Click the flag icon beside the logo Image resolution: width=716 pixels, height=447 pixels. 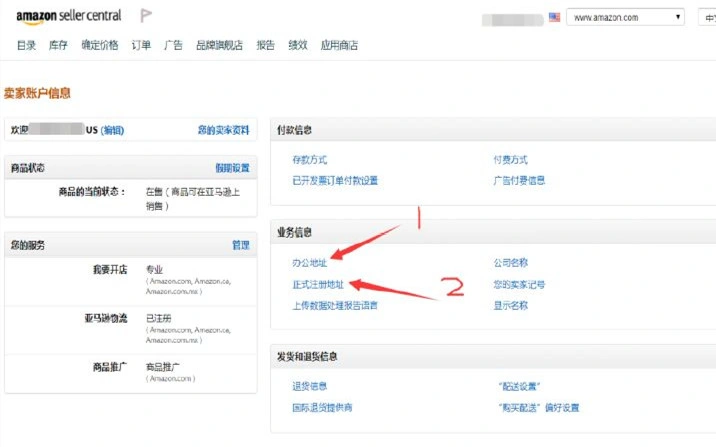[x=146, y=16]
